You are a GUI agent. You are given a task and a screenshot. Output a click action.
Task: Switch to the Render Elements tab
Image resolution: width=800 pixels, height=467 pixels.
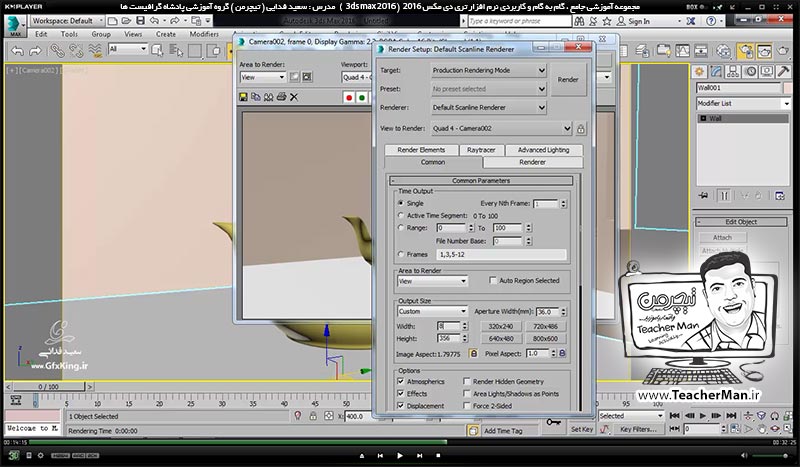pos(421,150)
